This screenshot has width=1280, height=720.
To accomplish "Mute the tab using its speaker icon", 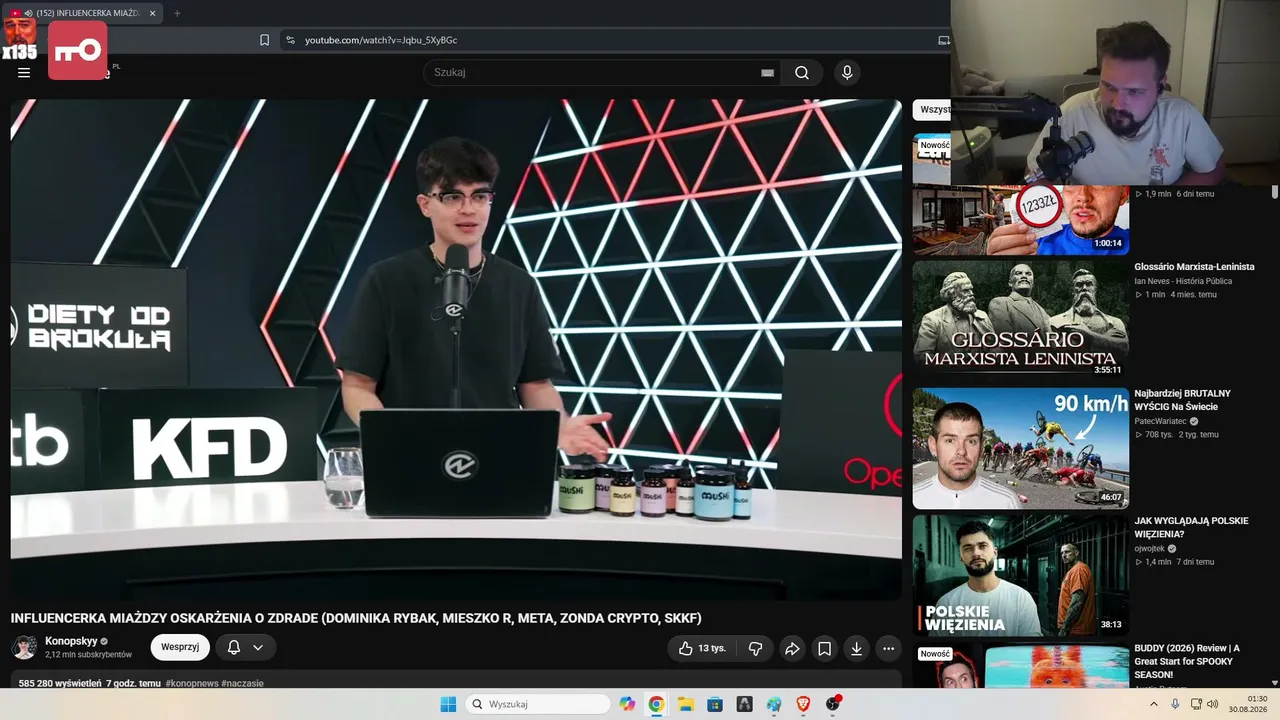I will click(28, 13).
